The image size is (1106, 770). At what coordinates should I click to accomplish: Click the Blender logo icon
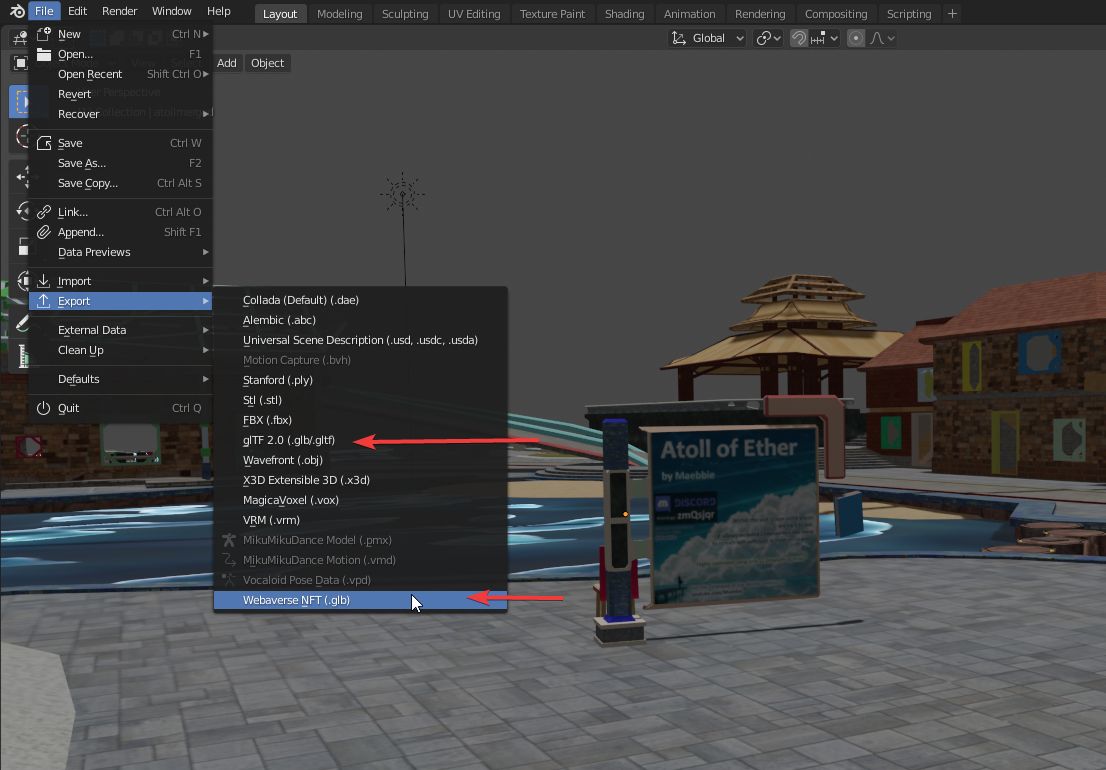pos(17,12)
